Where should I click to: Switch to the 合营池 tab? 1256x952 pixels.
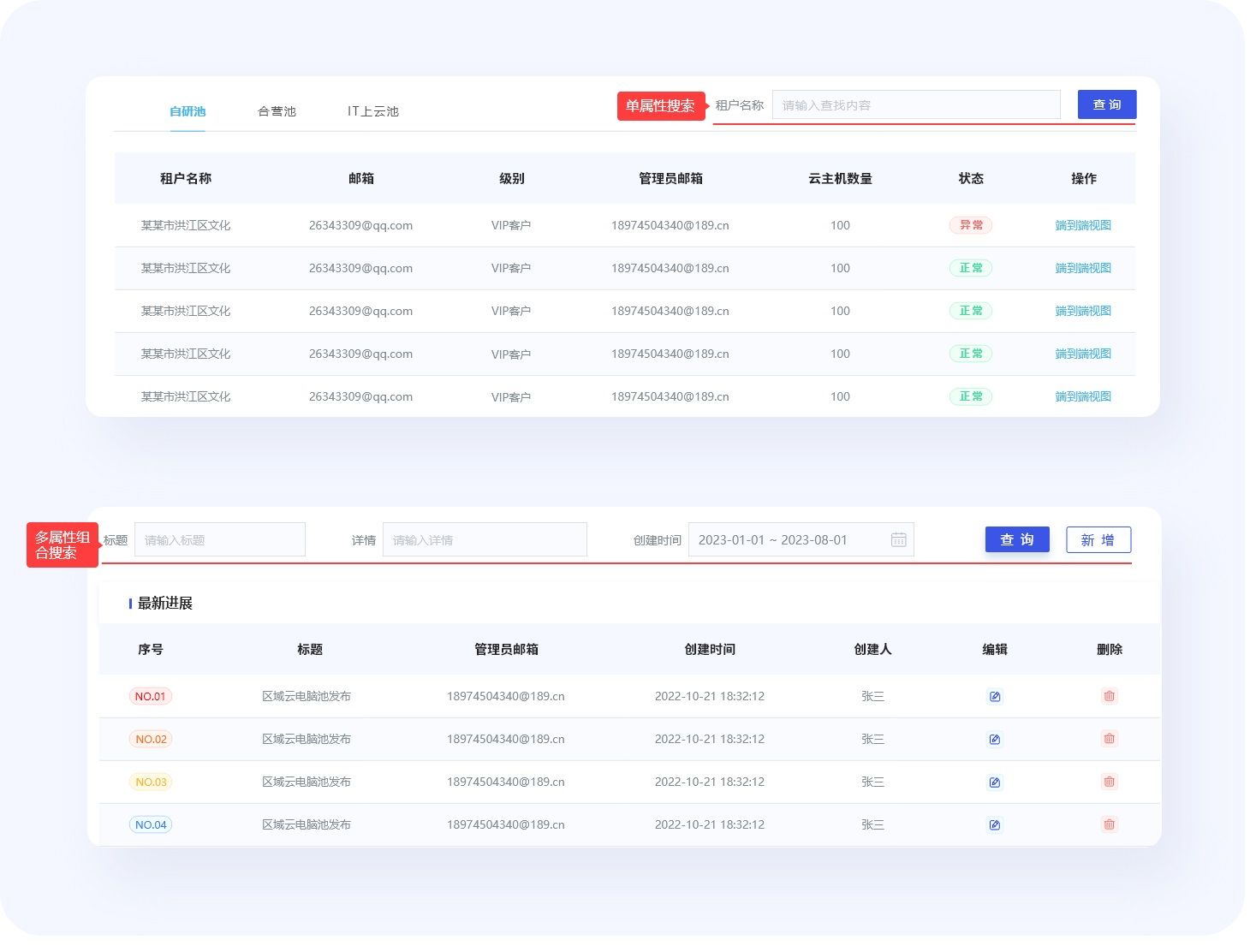[x=277, y=111]
